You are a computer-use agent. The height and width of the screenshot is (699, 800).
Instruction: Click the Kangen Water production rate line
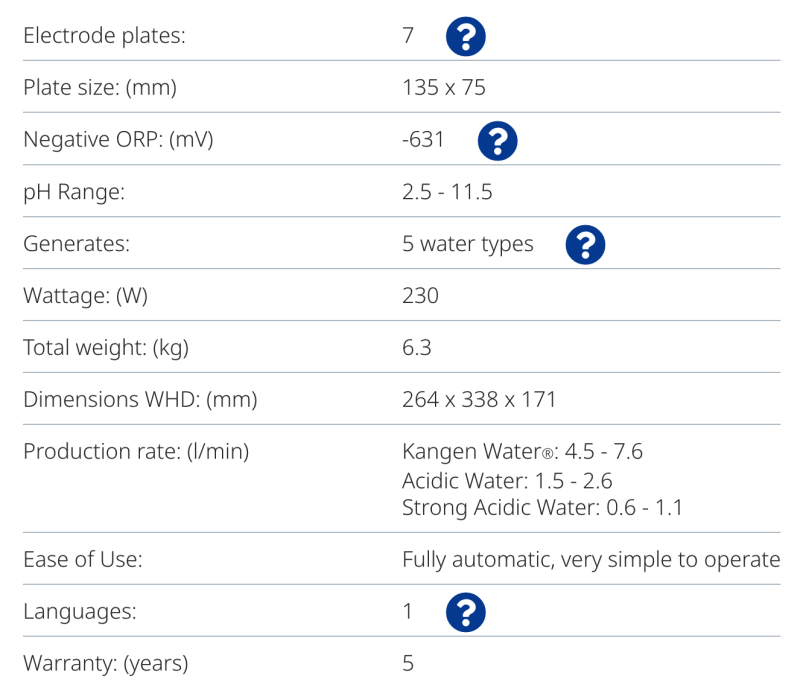tap(522, 452)
